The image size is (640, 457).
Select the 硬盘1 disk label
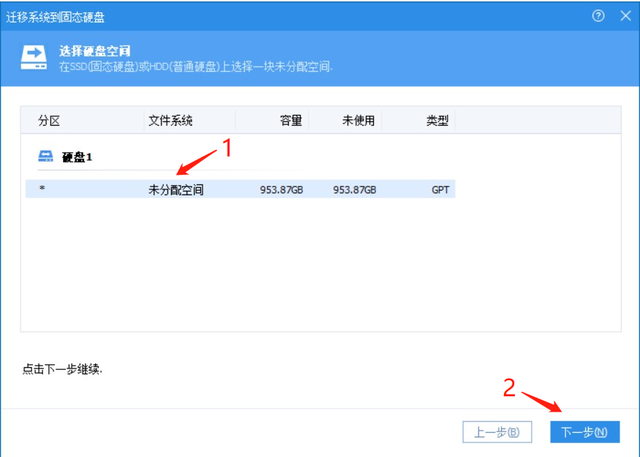77,157
